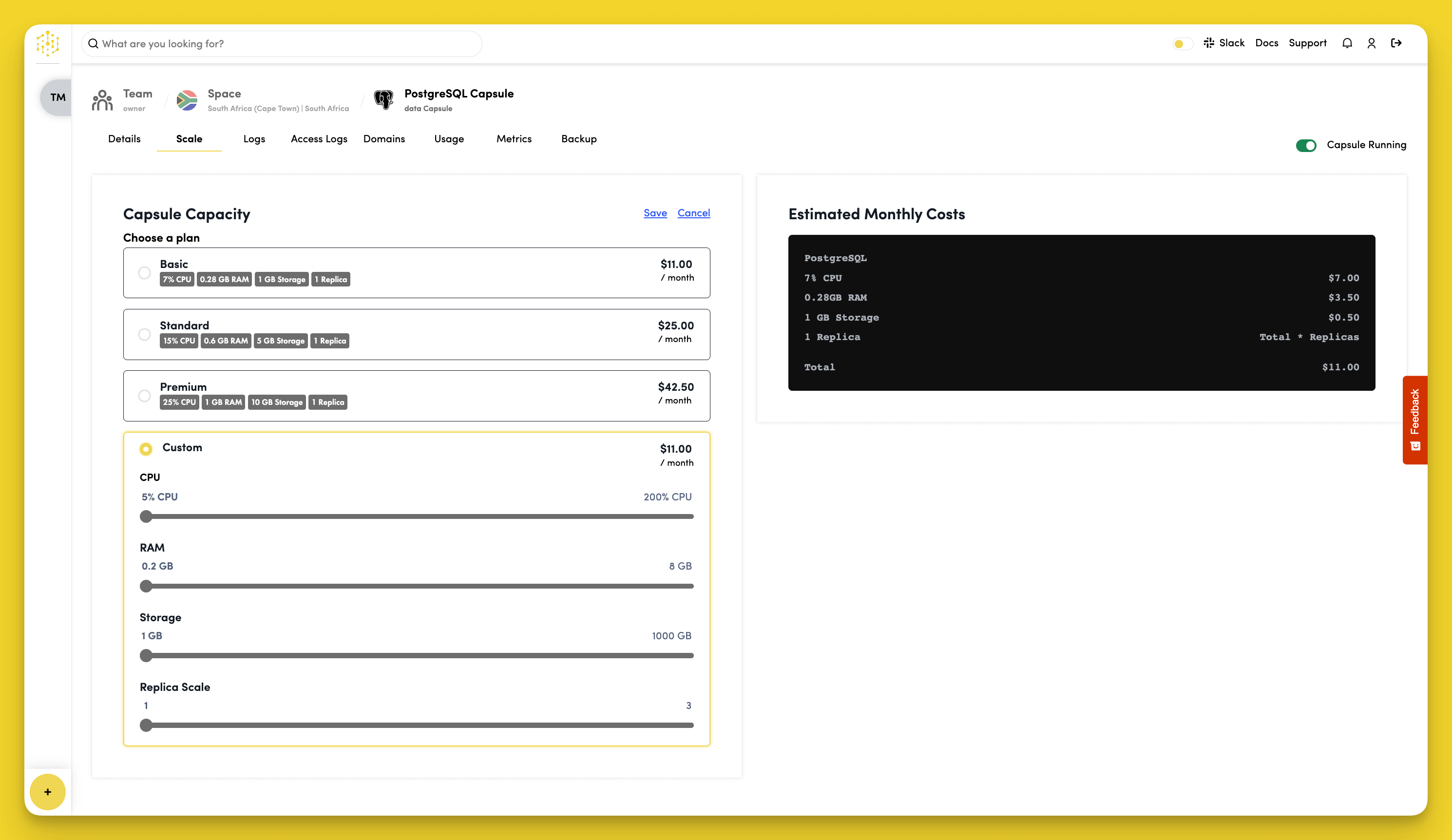Open the Backup tab
Viewport: 1452px width, 840px height.
578,139
